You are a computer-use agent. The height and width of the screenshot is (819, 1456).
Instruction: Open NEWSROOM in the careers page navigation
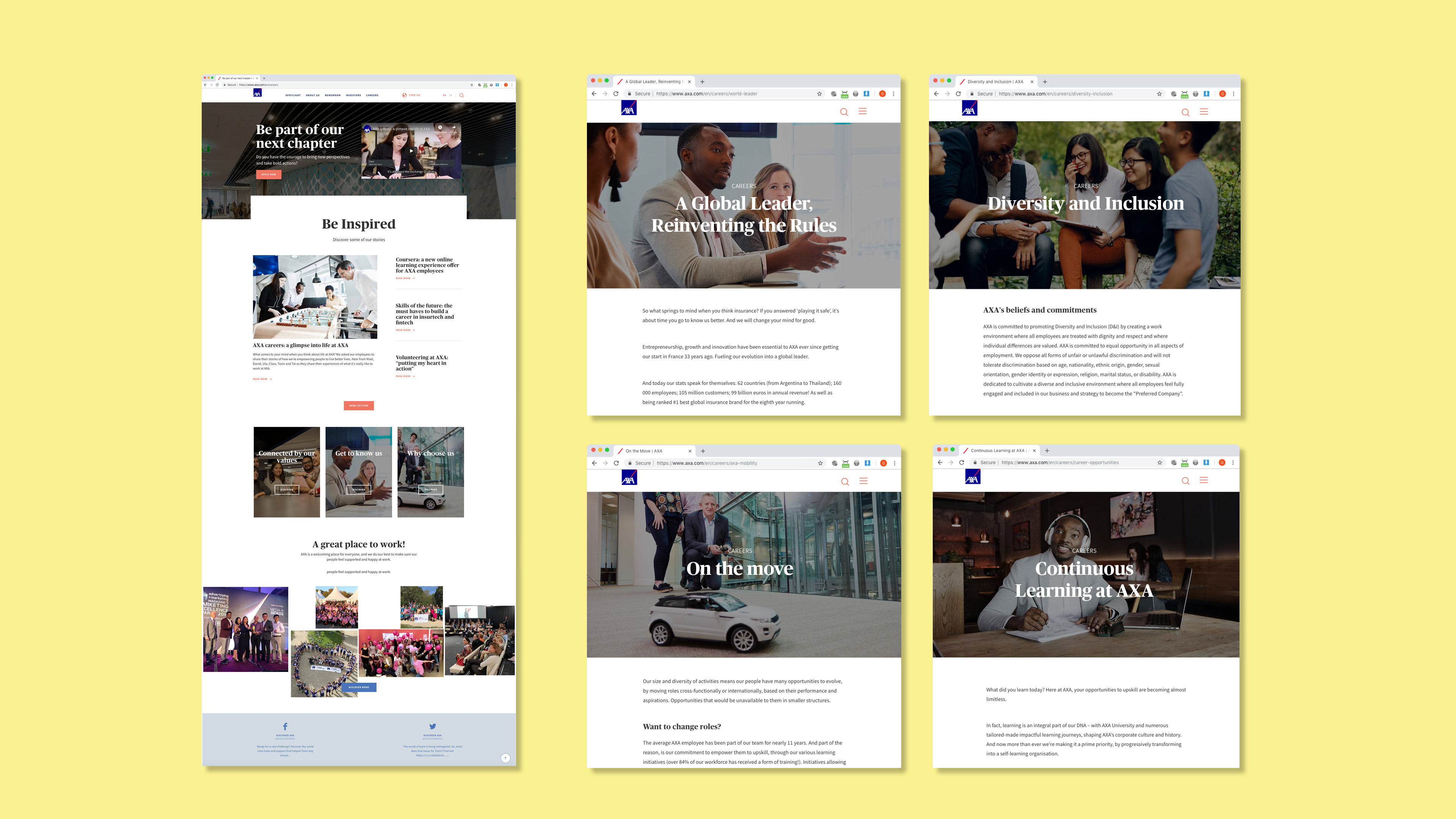tap(333, 95)
